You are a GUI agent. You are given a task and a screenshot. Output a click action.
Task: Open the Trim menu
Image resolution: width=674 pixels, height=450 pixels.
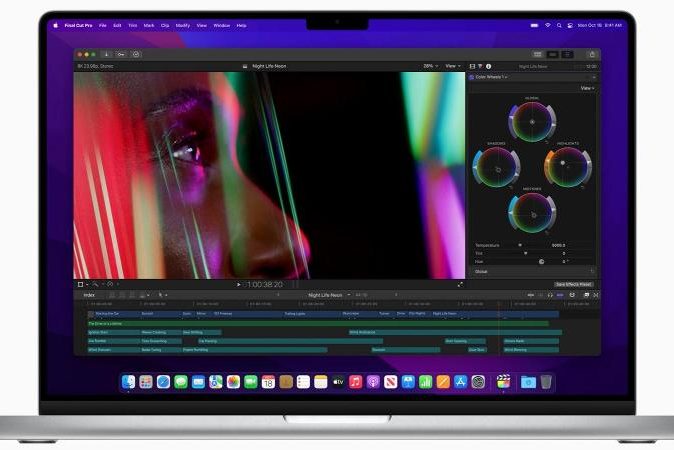pos(132,25)
